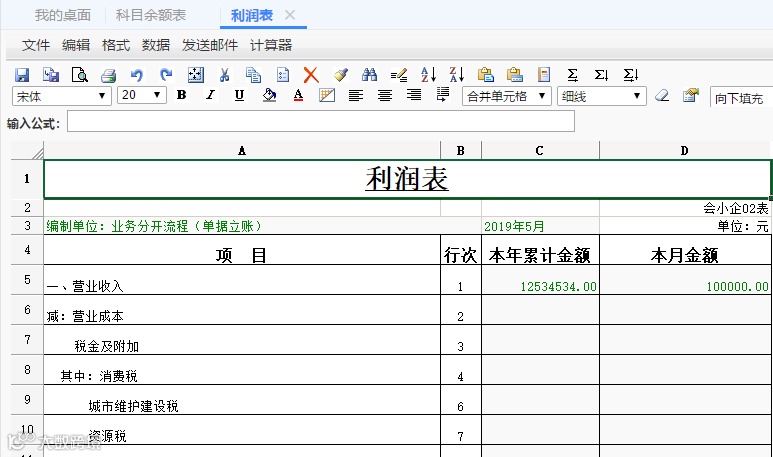The width and height of the screenshot is (773, 457).
Task: Toggle italic formatting
Action: coord(211,95)
